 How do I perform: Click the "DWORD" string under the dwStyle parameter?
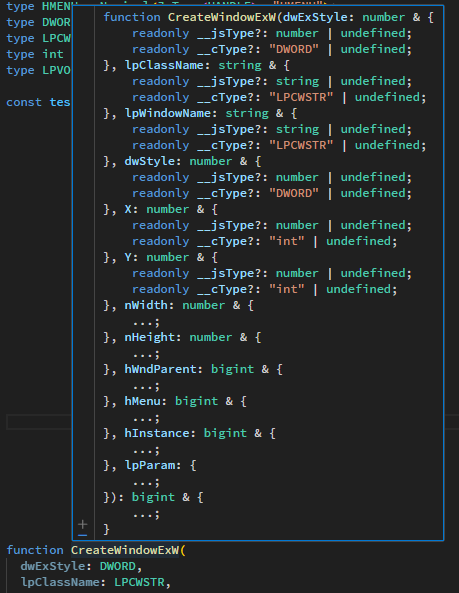[293, 193]
